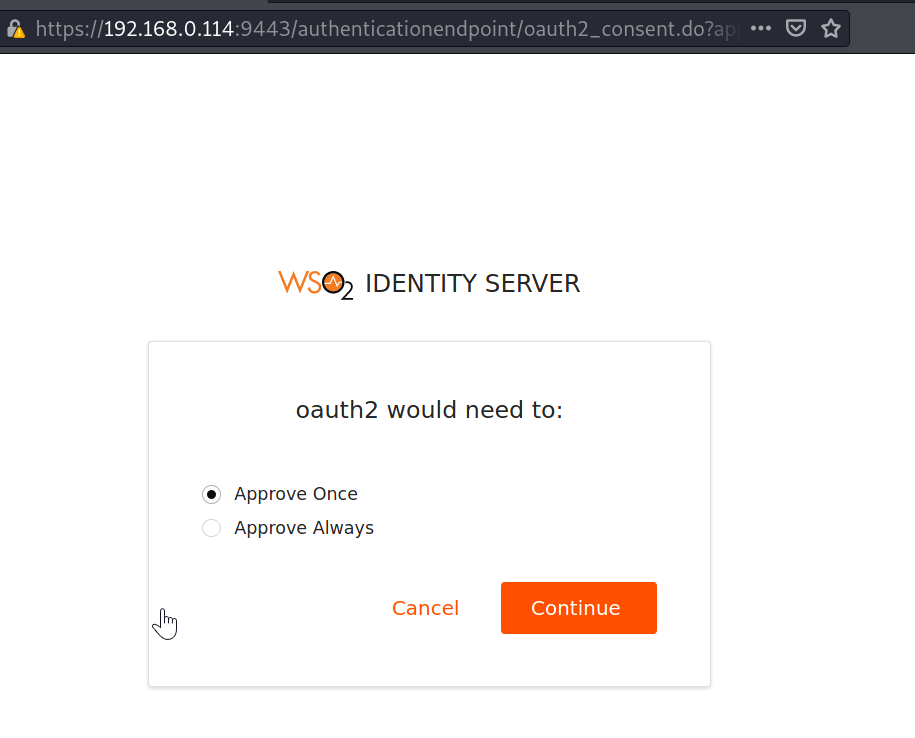Click the https:// scheme in the address bar
The height and width of the screenshot is (738, 915).
point(68,29)
